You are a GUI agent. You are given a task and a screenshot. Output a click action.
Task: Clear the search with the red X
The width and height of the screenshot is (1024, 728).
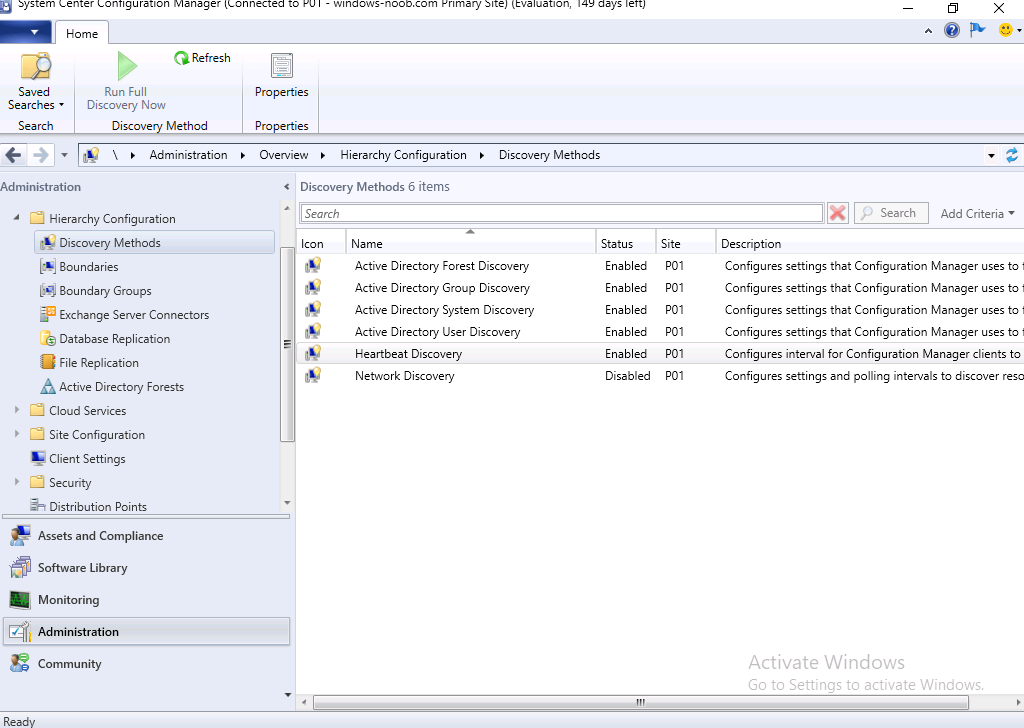[x=838, y=213]
